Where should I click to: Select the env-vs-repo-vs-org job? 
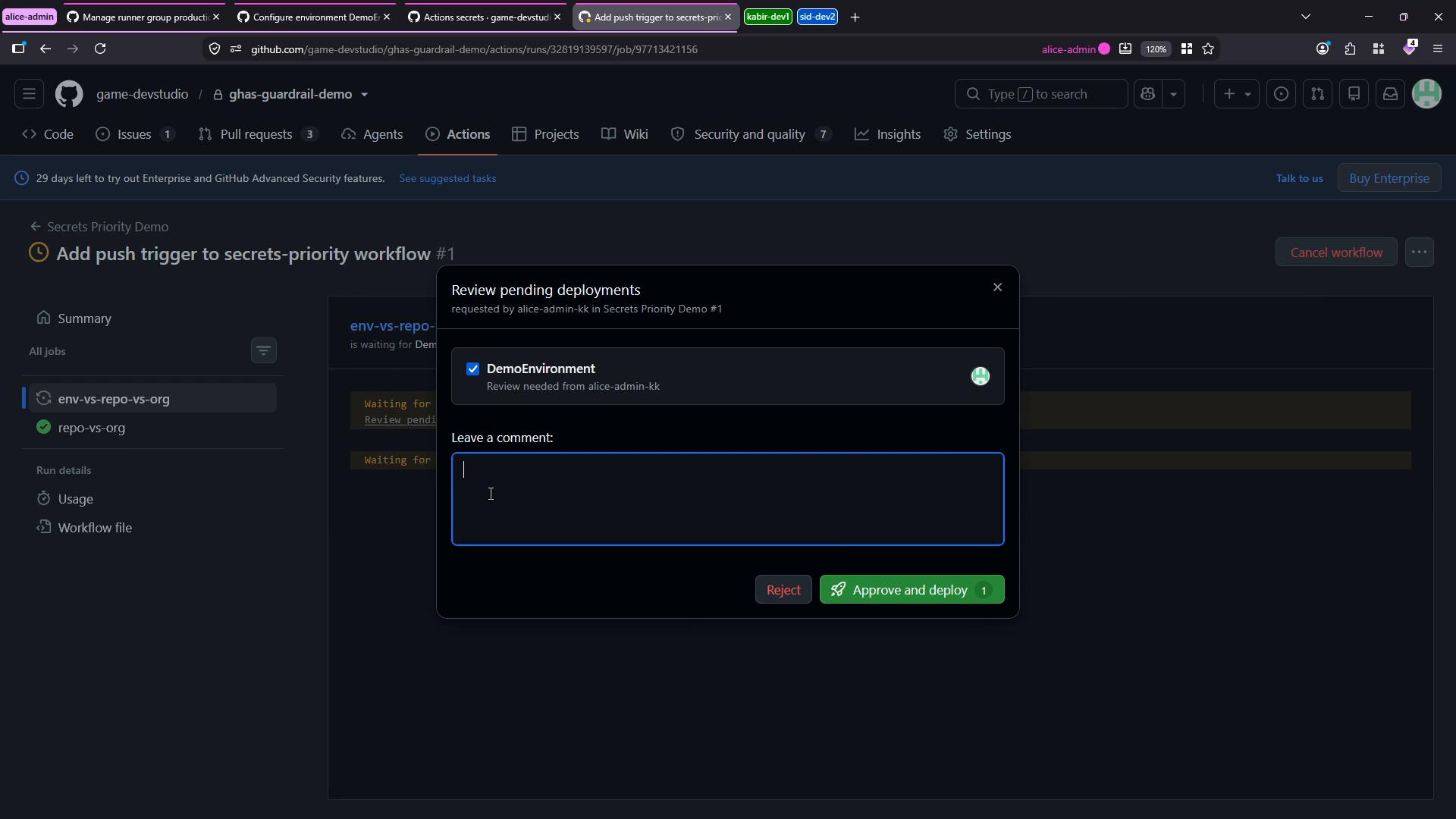click(152, 399)
